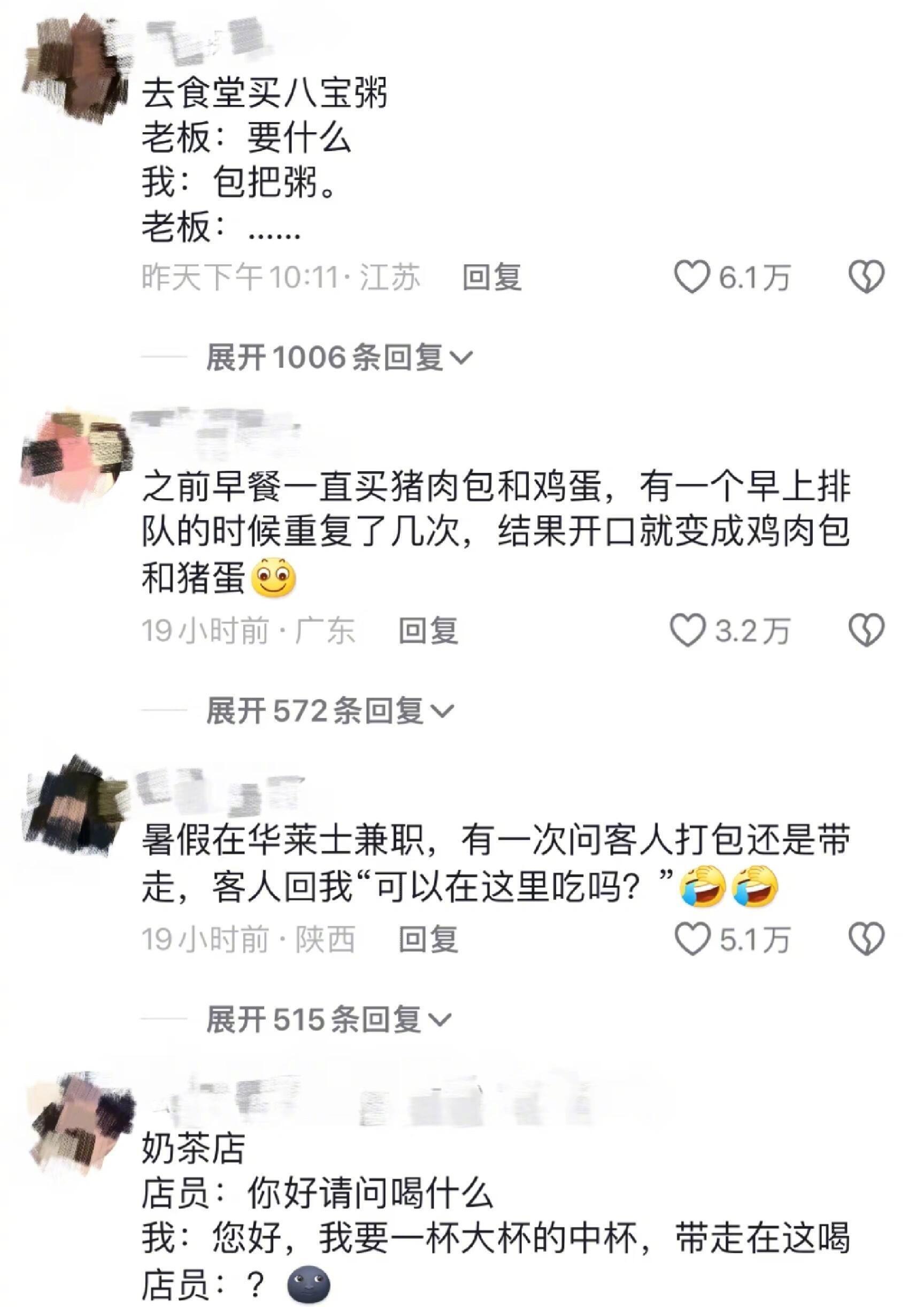Expand 展开572条回复

click(330, 712)
